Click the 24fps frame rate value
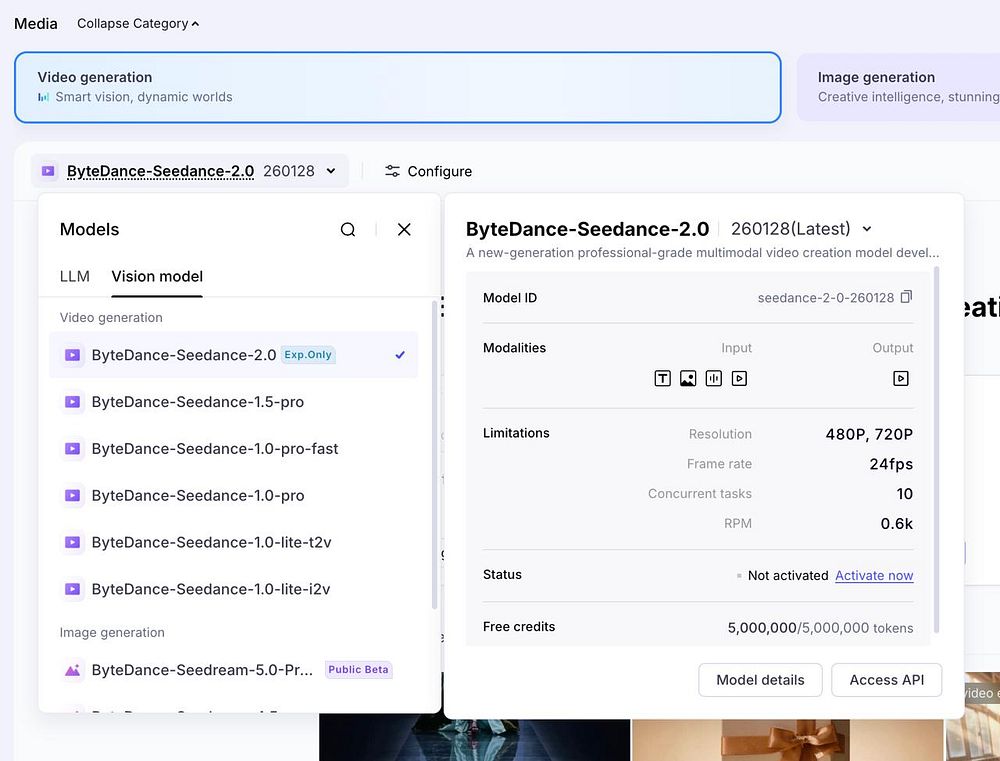1000x761 pixels. point(891,464)
